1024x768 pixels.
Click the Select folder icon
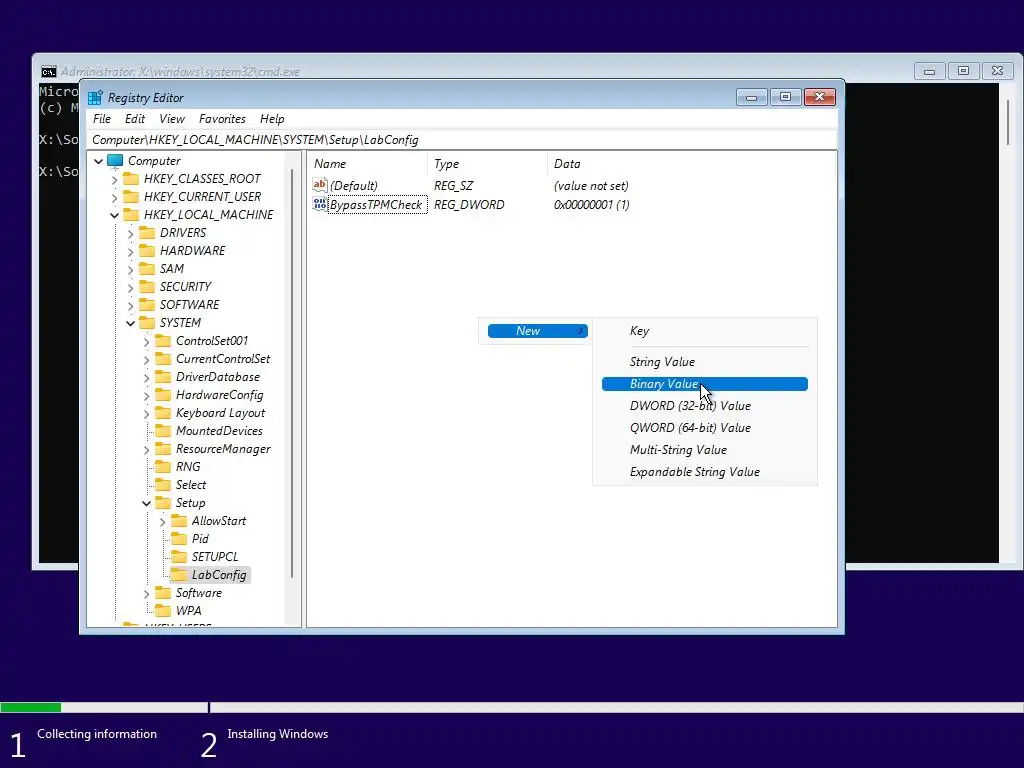[163, 485]
